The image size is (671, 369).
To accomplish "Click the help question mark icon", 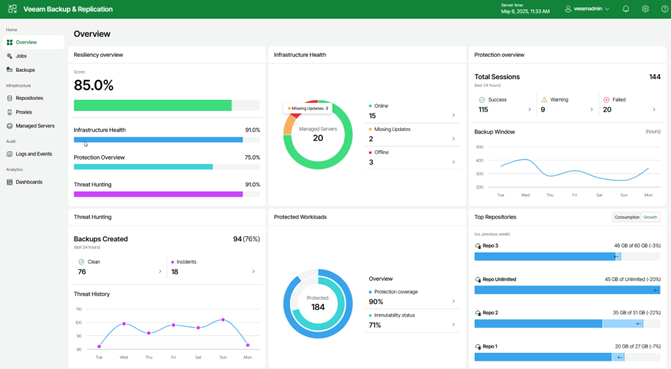I will pyautogui.click(x=665, y=9).
